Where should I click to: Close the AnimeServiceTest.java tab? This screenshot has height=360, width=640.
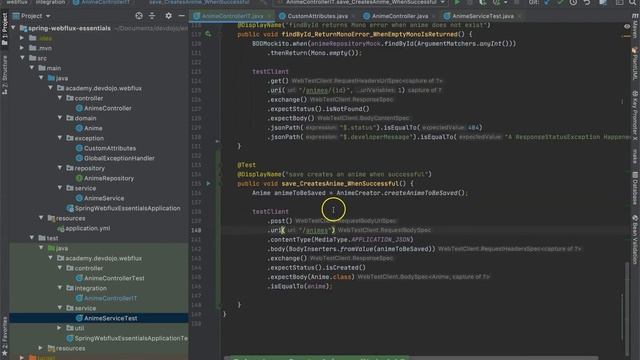[x=520, y=16]
